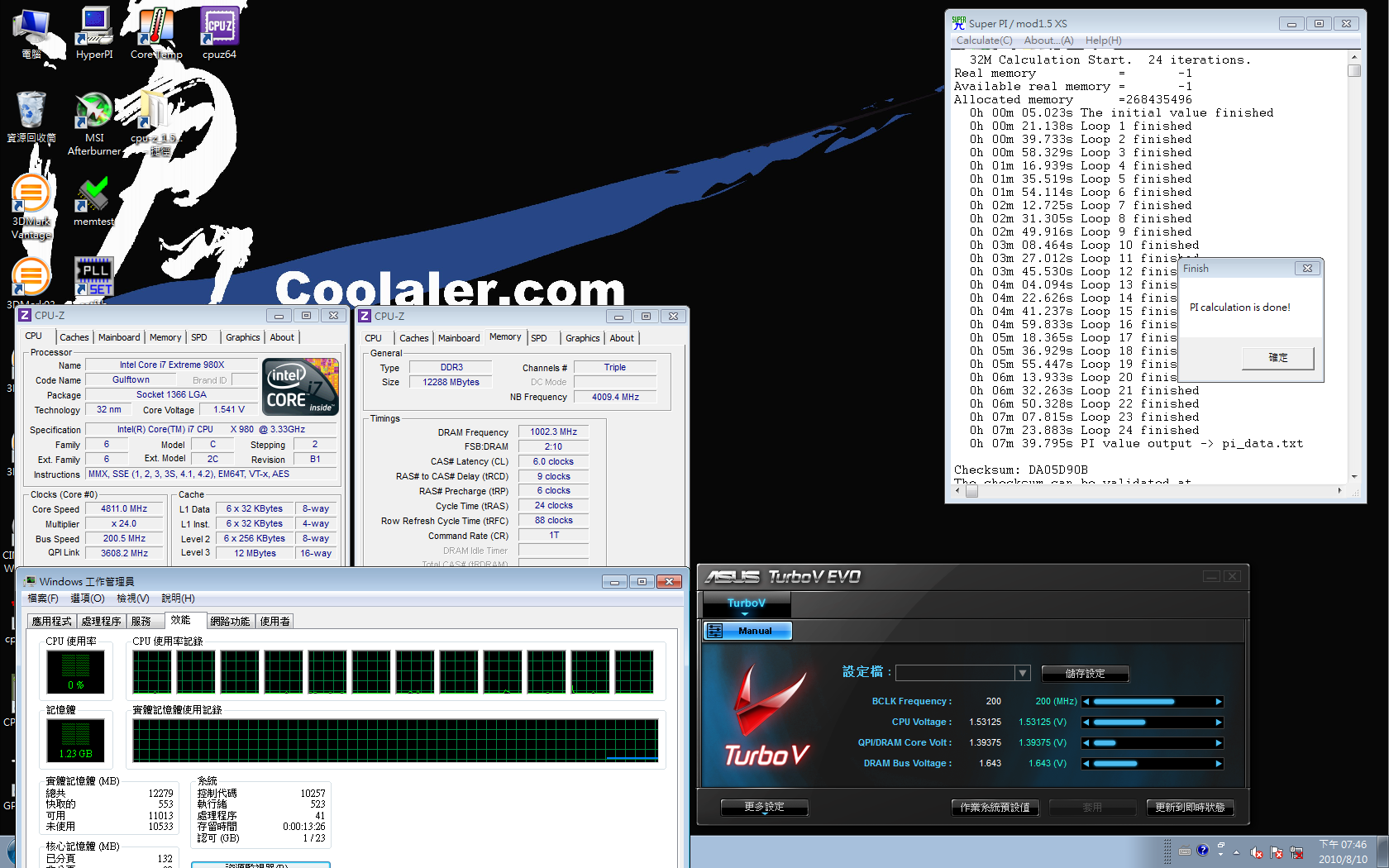Viewport: 1389px width, 868px height.
Task: Open 檢視(V) menu in Task Manager
Action: (x=133, y=599)
